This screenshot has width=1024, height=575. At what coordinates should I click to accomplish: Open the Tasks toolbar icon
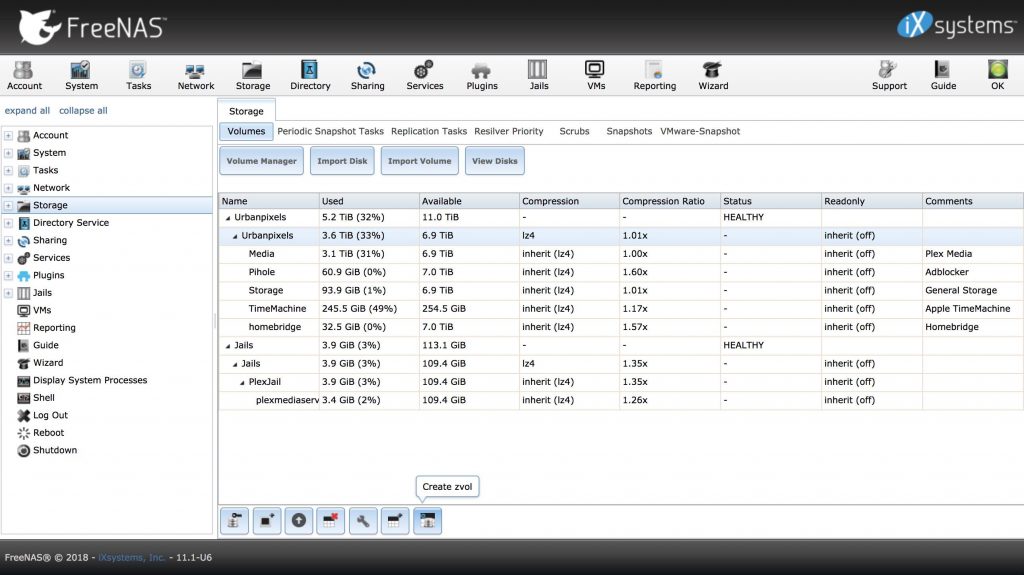pyautogui.click(x=138, y=75)
